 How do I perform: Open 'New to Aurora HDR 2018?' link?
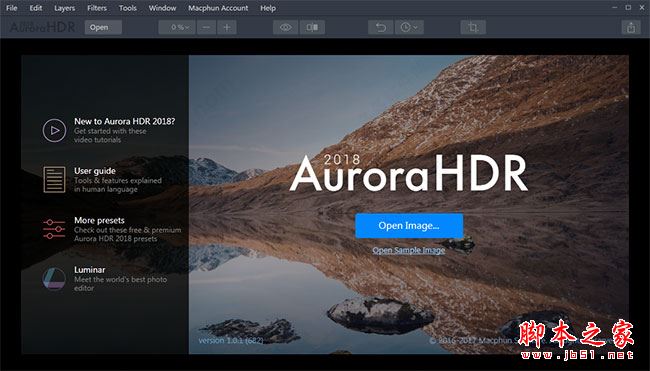pos(124,121)
